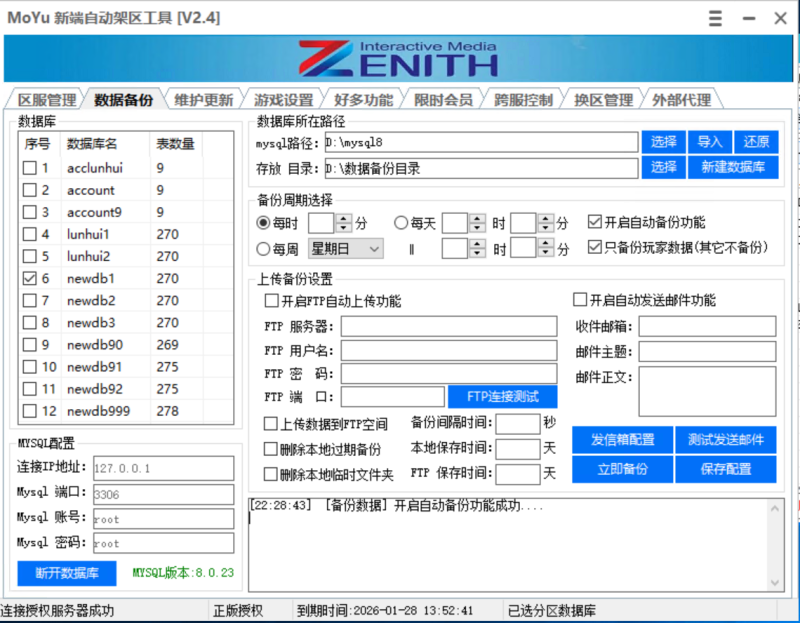This screenshot has height=623, width=800.
Task: Enable the 开启自动发送邮件功能 checkbox
Action: point(578,299)
